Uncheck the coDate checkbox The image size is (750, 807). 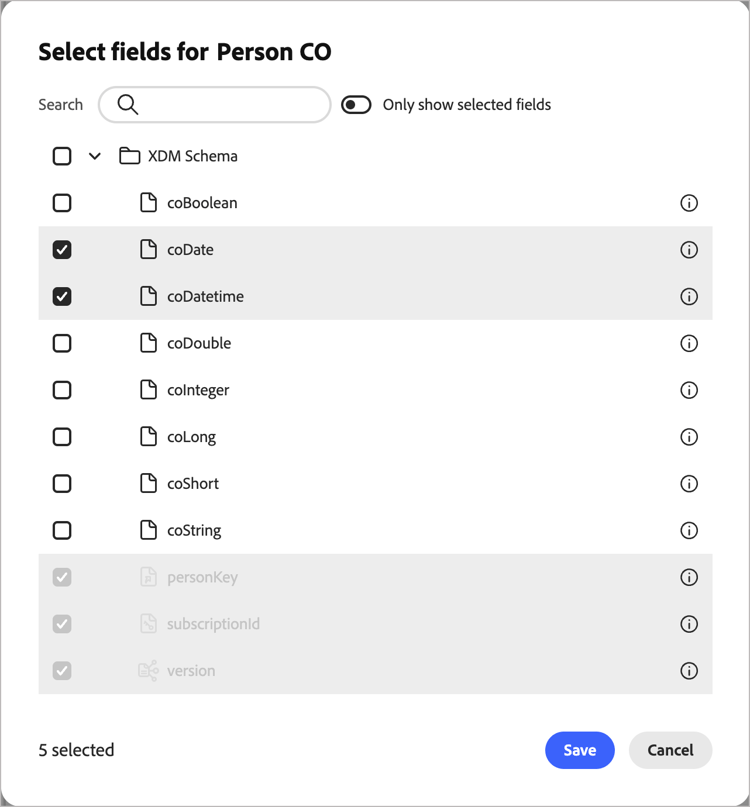pyautogui.click(x=62, y=249)
